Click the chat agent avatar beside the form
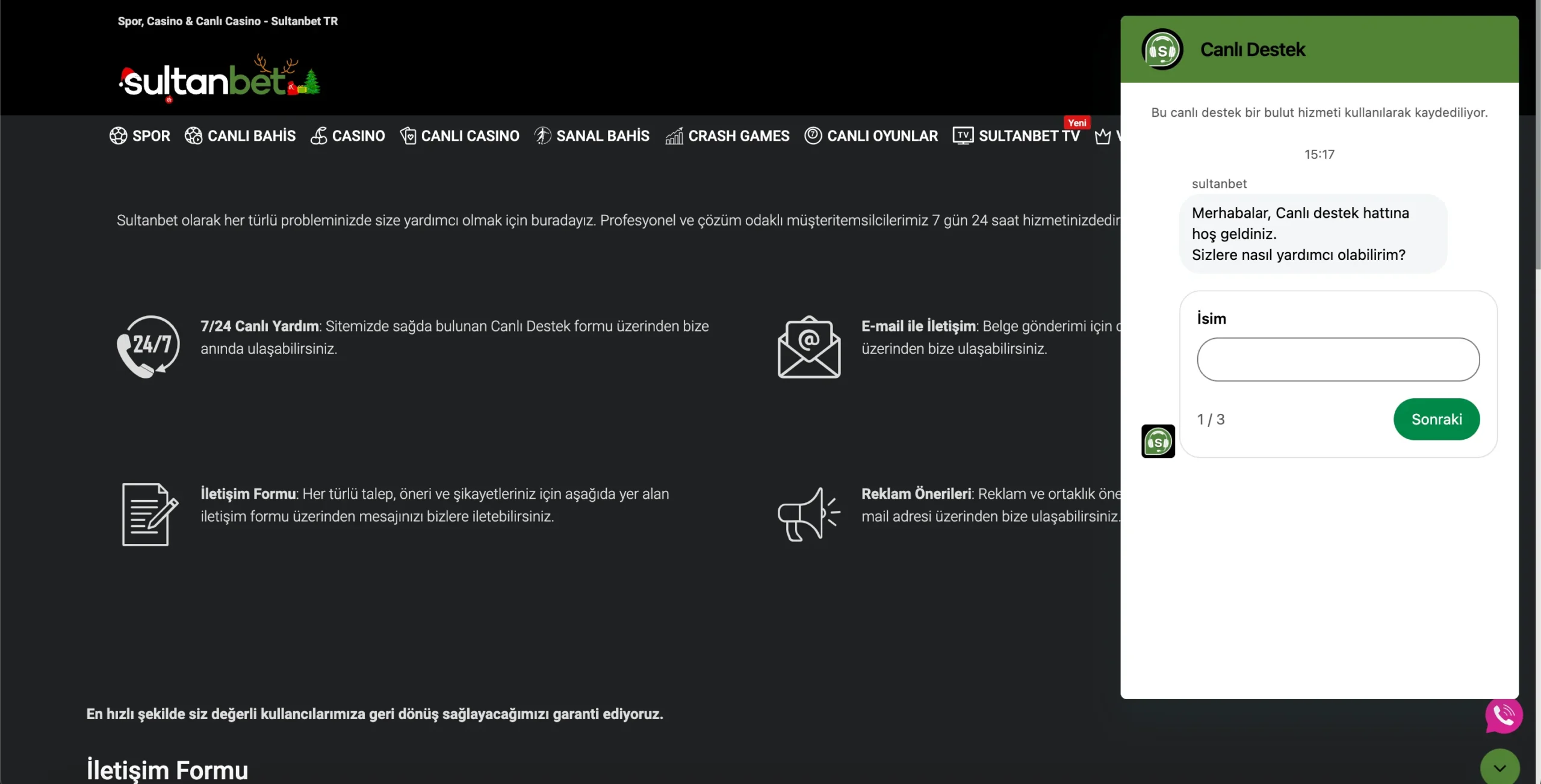This screenshot has height=784, width=1541. tap(1158, 441)
